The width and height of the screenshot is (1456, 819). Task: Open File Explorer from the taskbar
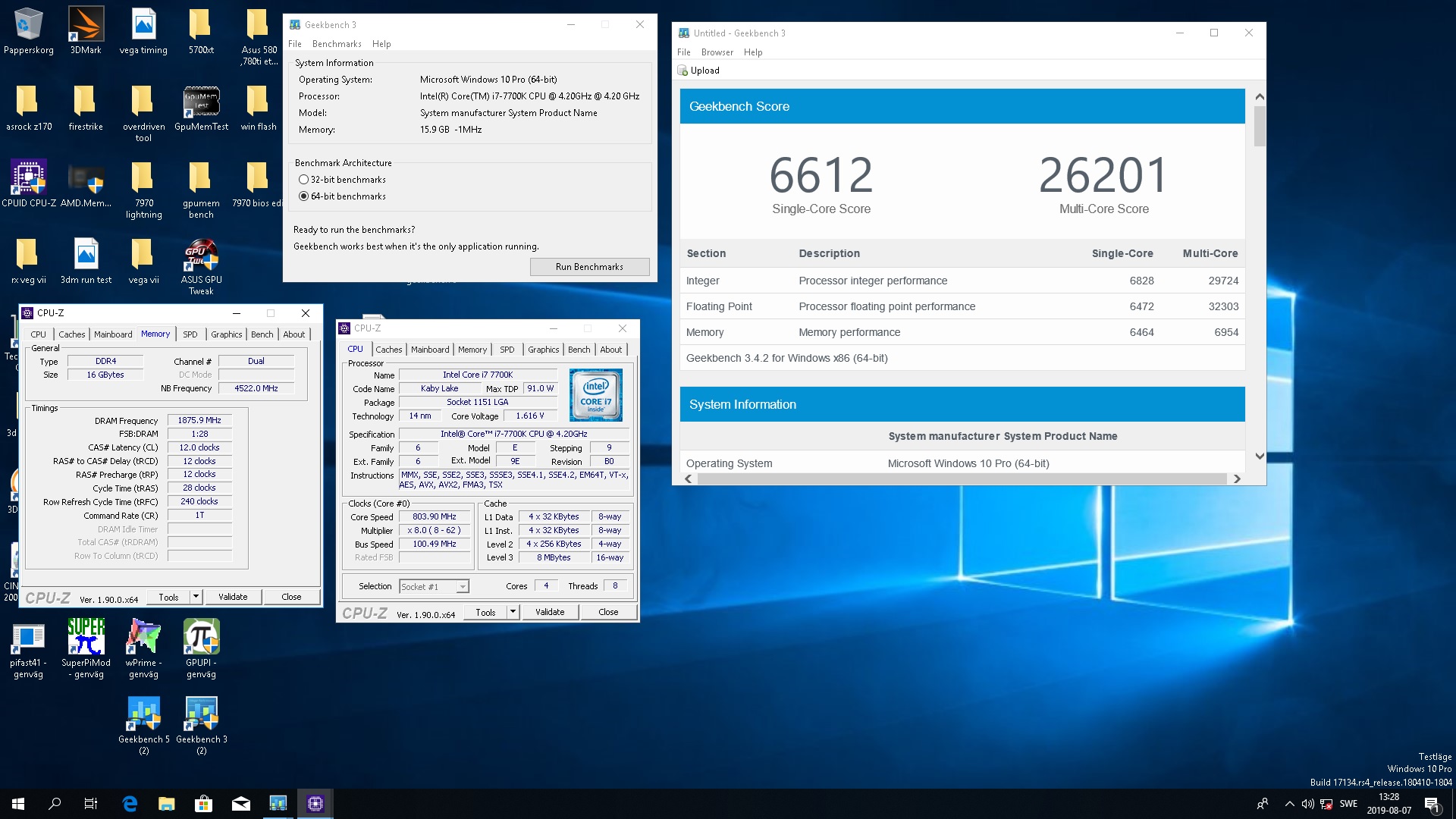(x=166, y=804)
